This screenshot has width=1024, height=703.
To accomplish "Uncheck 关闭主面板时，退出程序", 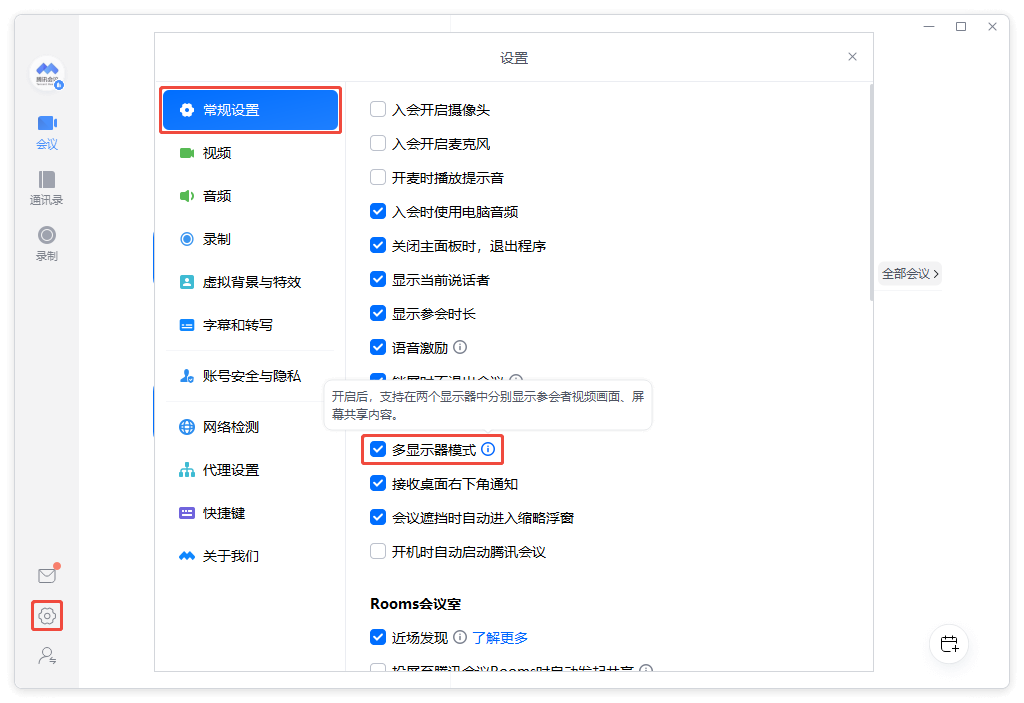I will 377,245.
